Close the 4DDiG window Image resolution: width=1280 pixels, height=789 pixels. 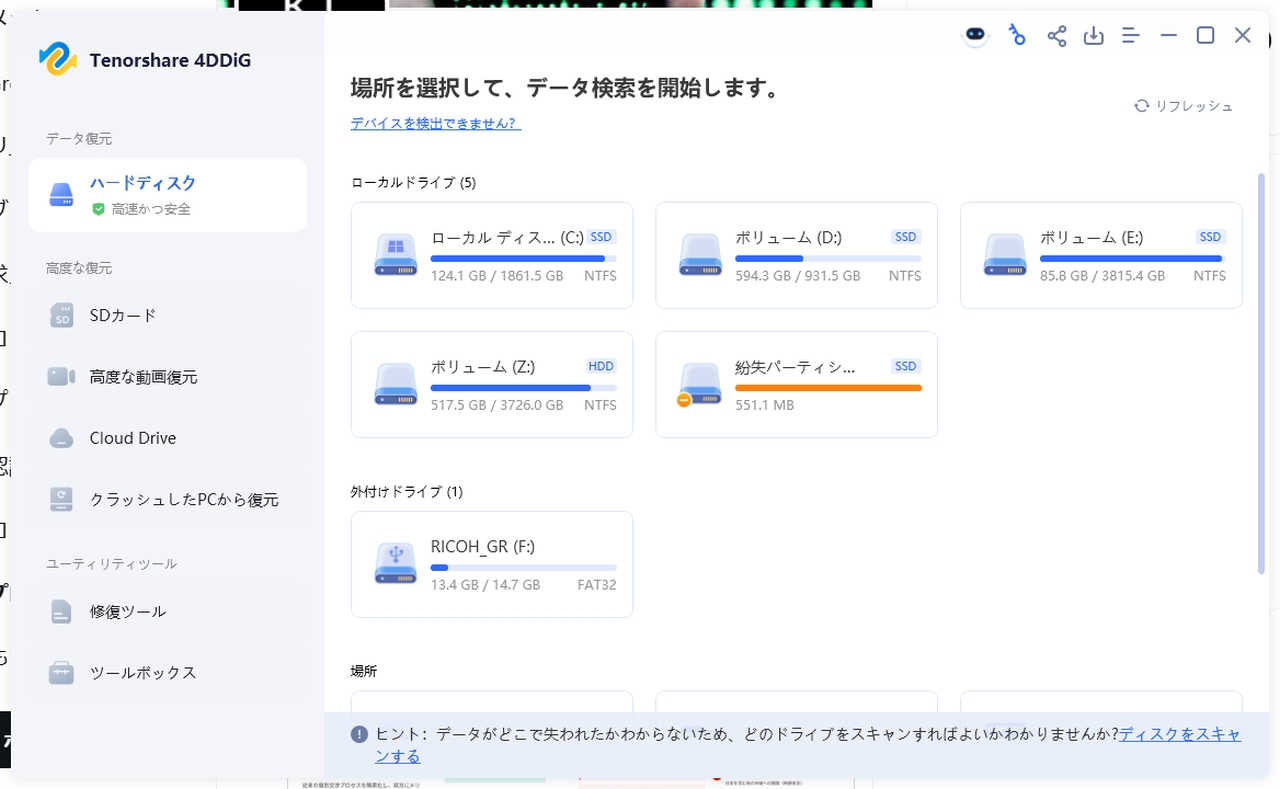pos(1243,36)
